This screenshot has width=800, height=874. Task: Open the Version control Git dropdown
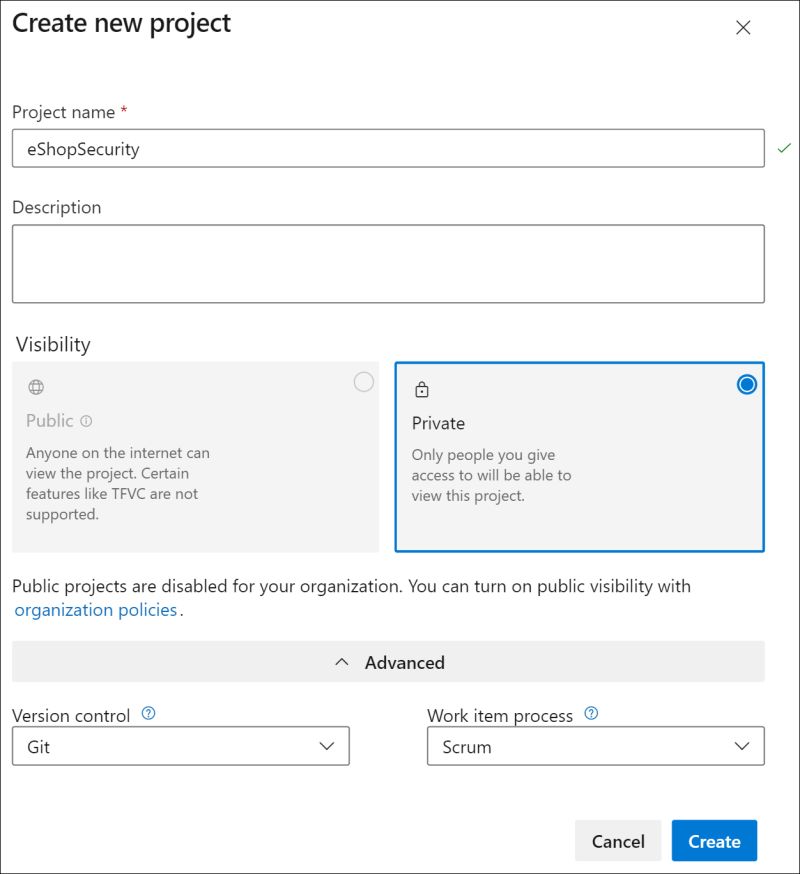(181, 746)
